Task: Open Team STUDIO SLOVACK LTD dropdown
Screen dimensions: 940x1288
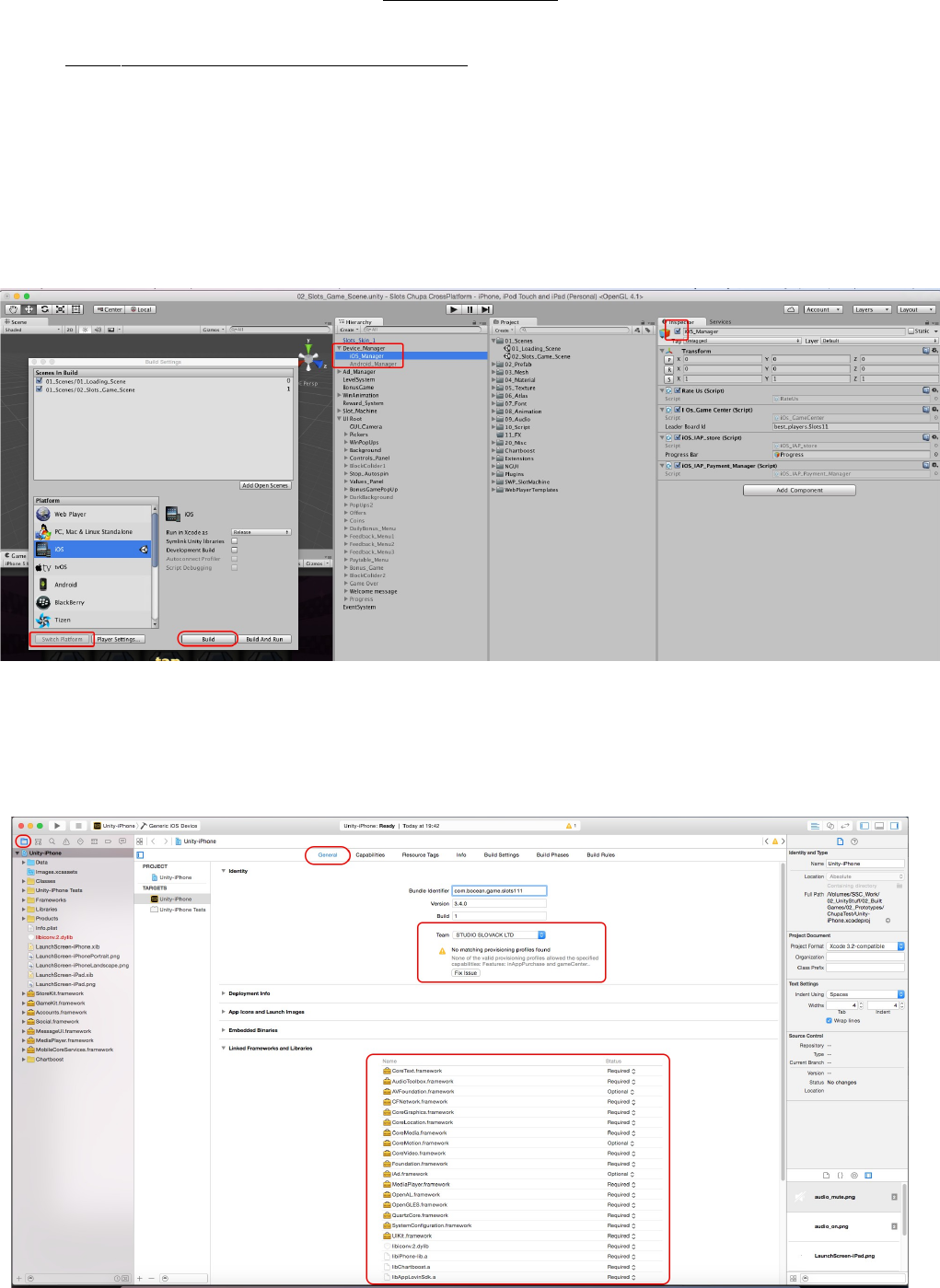Action: pos(500,934)
